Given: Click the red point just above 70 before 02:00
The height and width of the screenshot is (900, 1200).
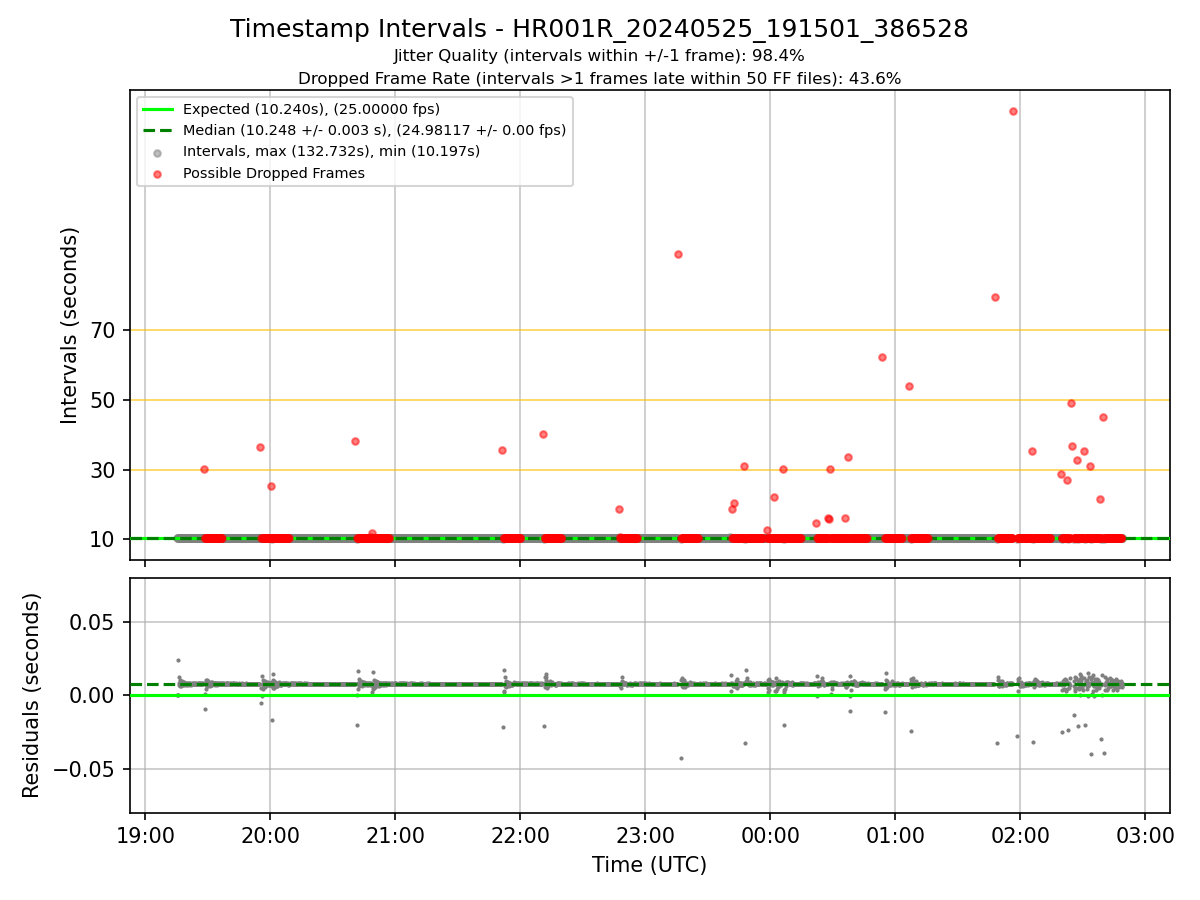Looking at the screenshot, I should coord(995,297).
